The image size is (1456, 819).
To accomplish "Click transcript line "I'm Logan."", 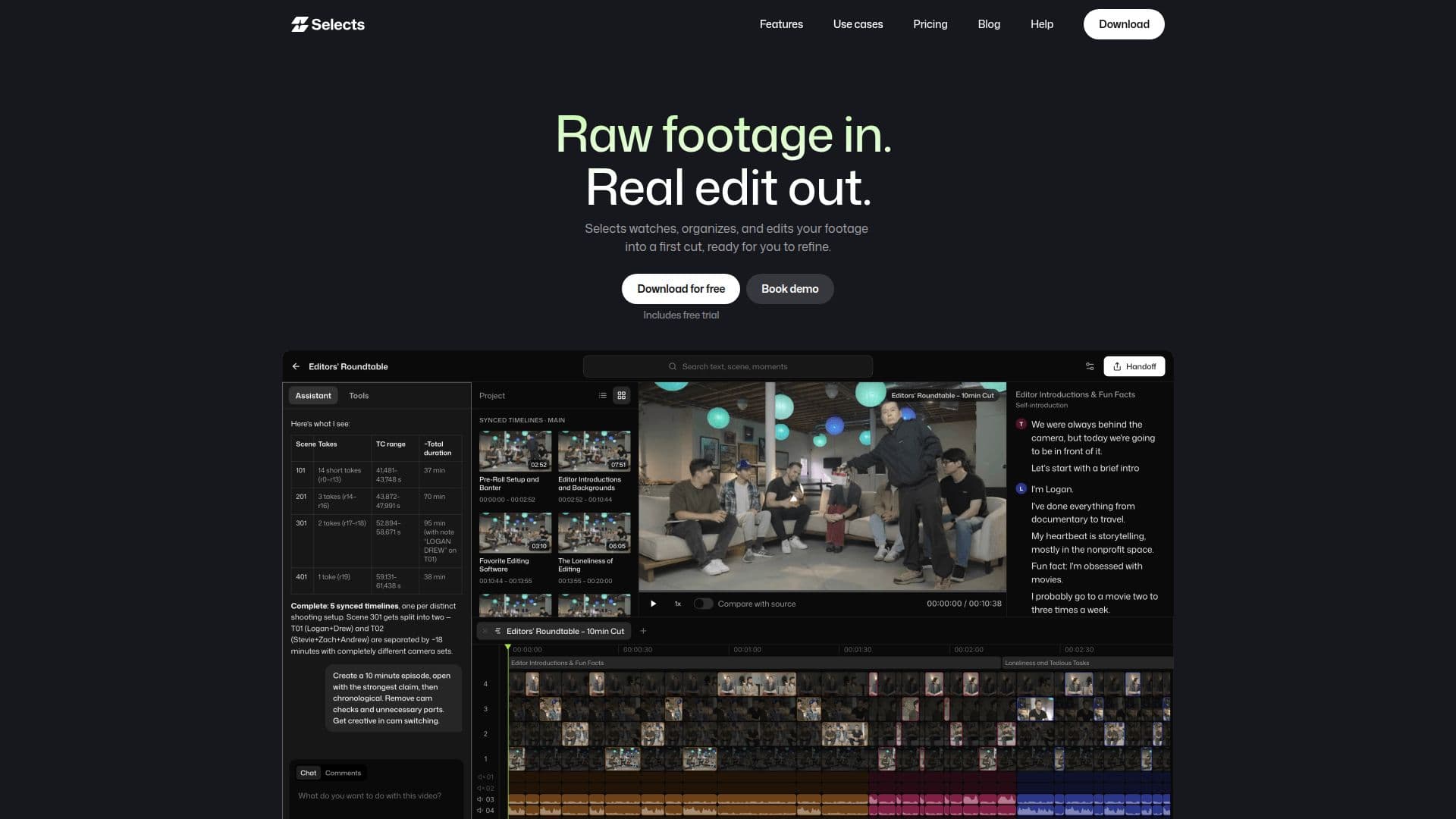I will 1052,489.
